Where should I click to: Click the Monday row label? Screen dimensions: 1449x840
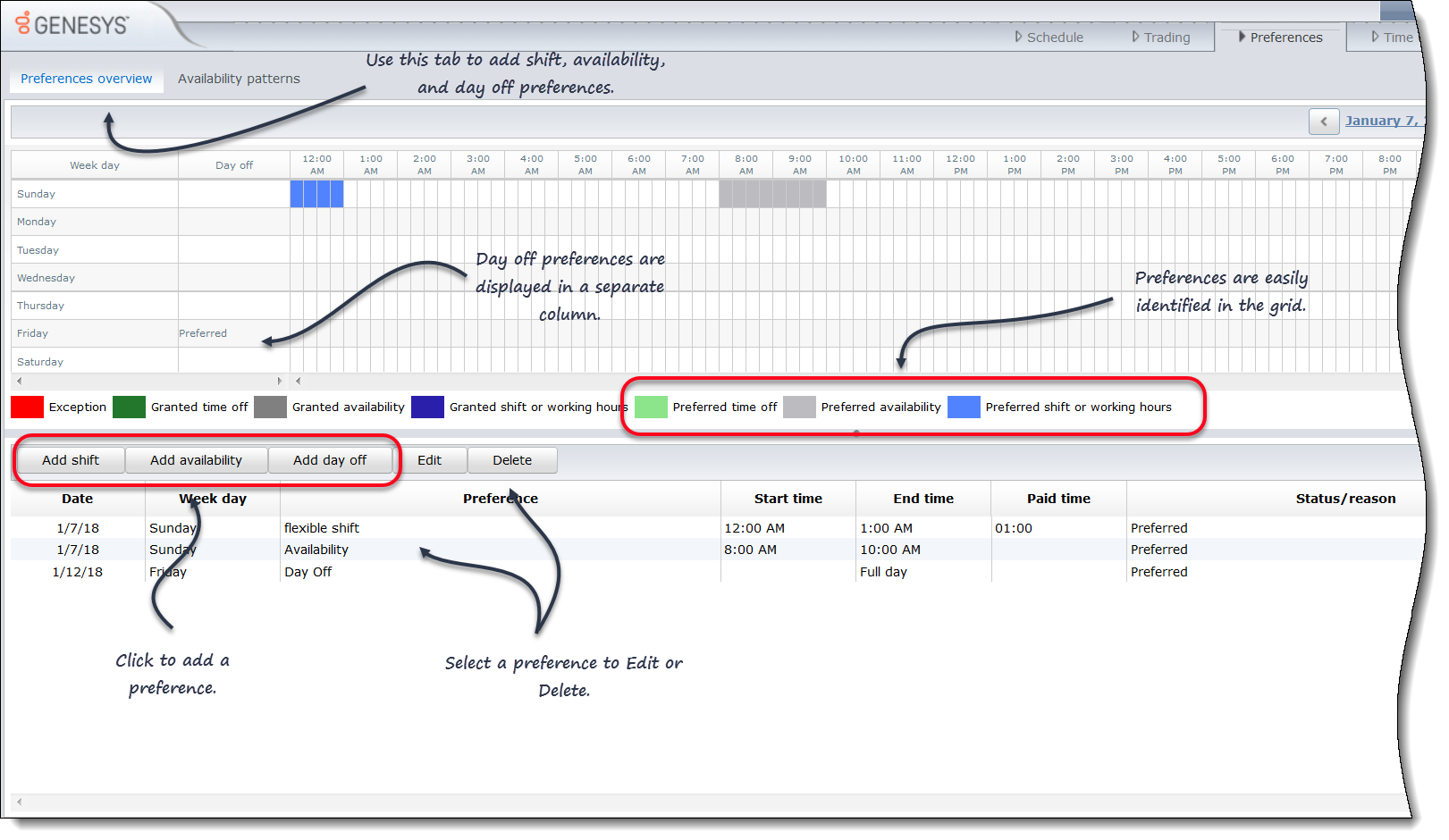click(x=37, y=222)
